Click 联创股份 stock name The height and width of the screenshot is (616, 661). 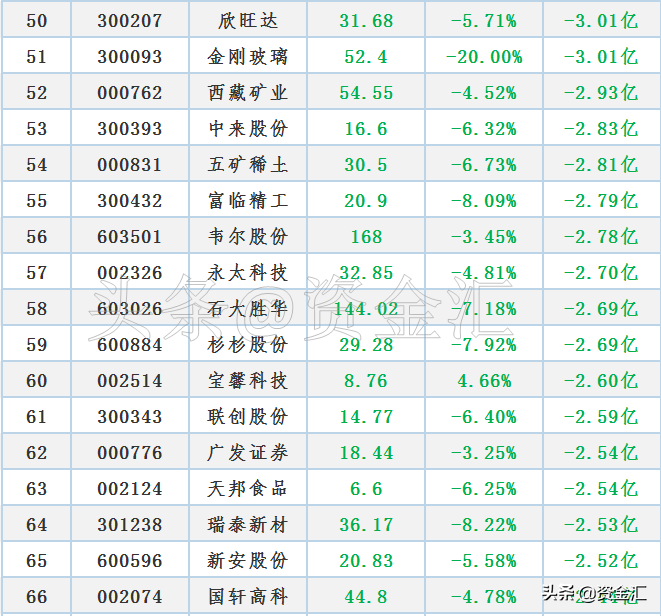(x=248, y=417)
